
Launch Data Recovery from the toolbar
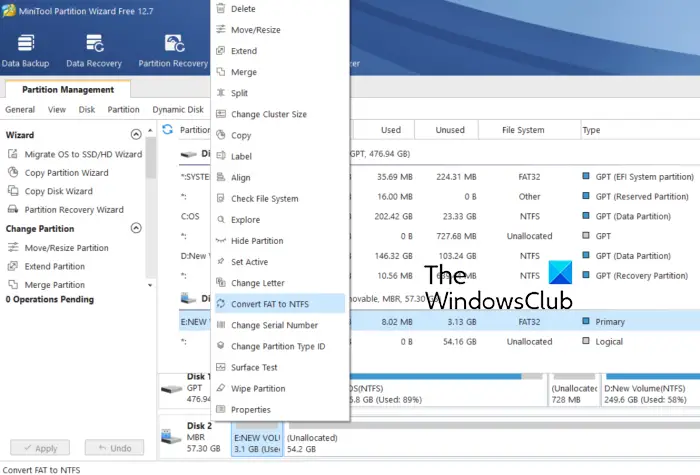94,51
